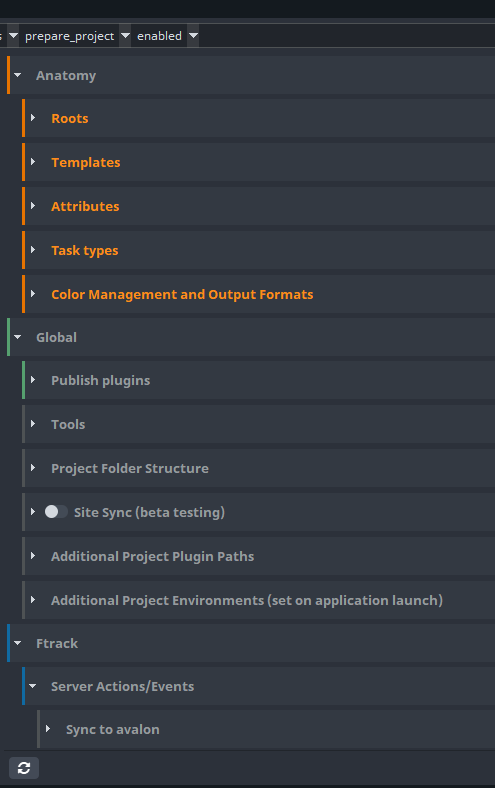
Task: Open the enabled dropdown arrow
Action: pos(193,36)
